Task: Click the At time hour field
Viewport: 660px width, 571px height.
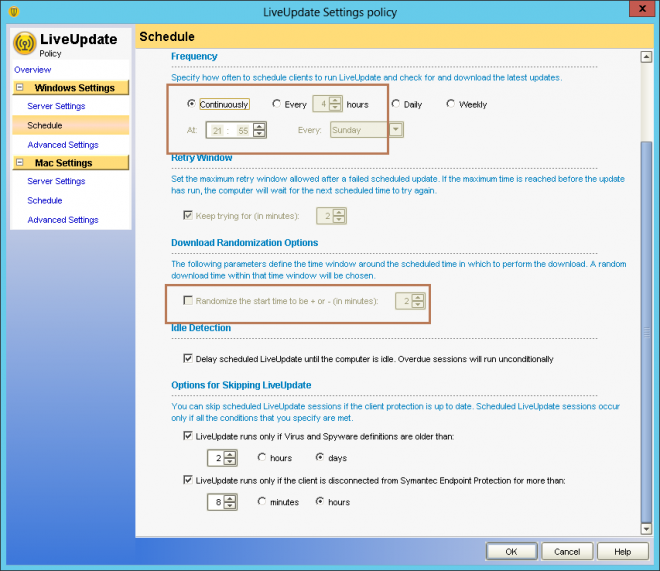Action: pos(217,130)
